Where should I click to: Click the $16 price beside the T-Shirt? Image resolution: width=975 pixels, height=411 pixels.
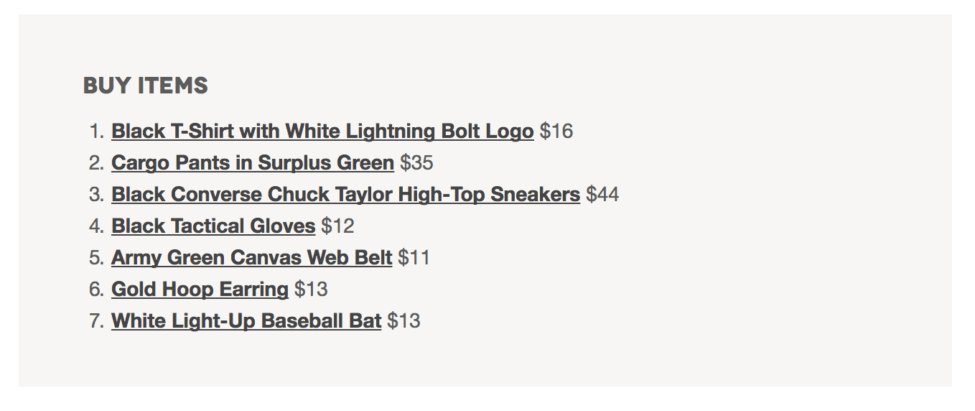(557, 131)
